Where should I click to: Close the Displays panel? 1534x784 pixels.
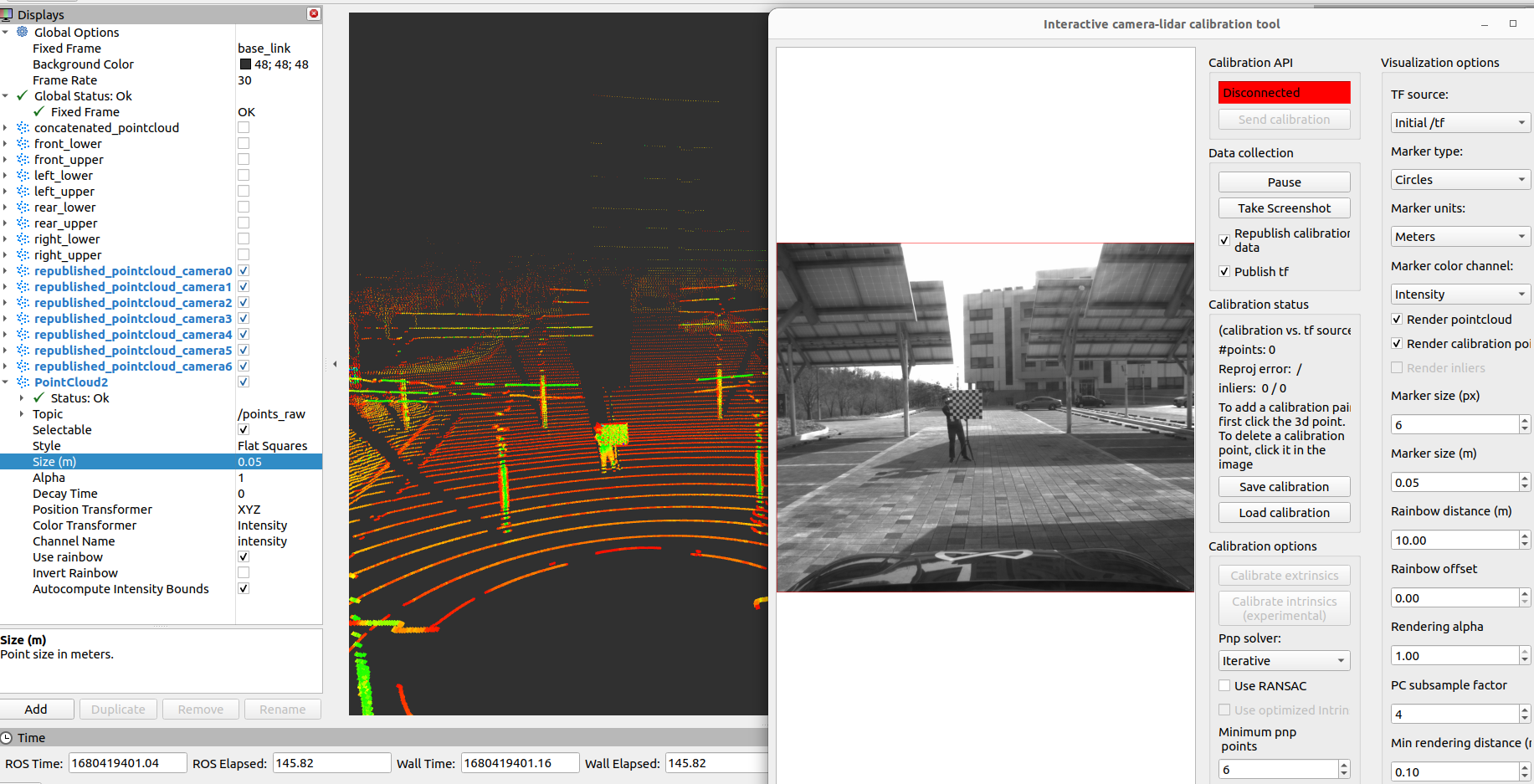(x=314, y=13)
